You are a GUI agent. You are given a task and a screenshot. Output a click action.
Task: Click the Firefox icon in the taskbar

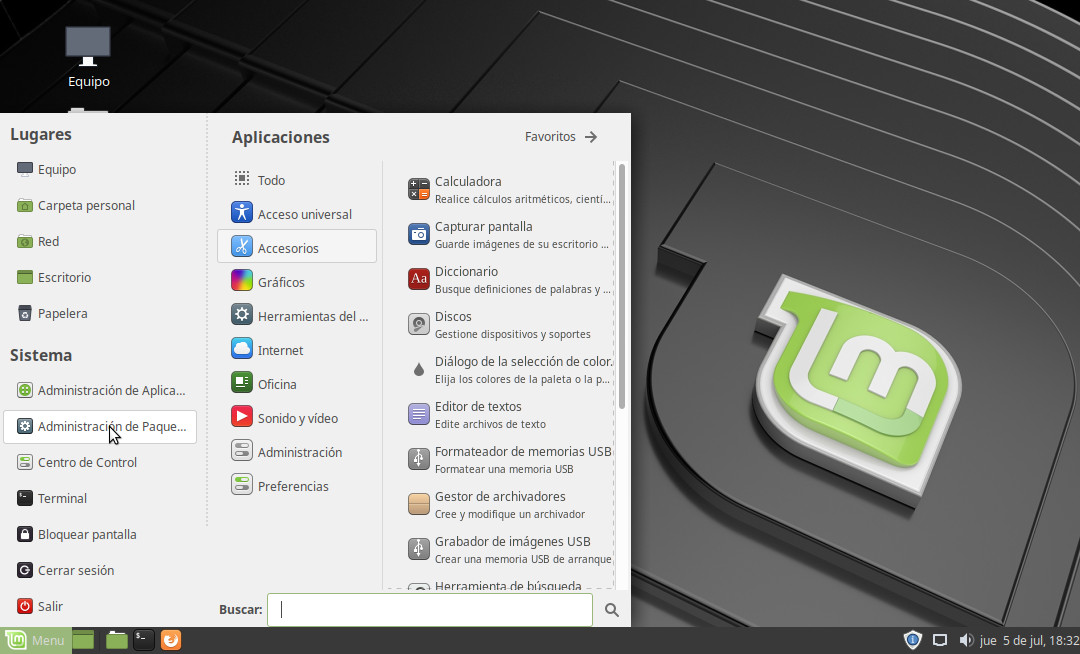[x=171, y=640]
